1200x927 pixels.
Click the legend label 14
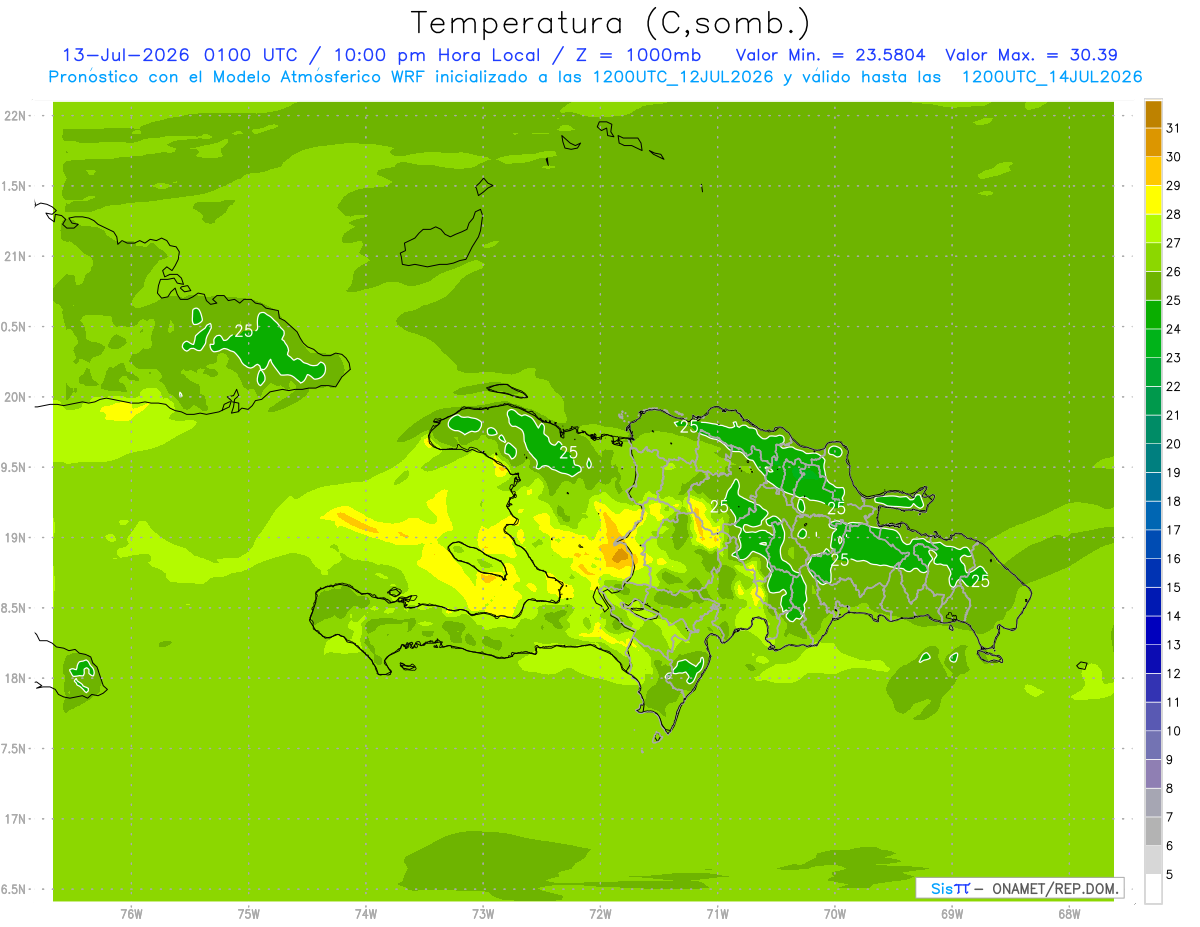click(x=1173, y=616)
